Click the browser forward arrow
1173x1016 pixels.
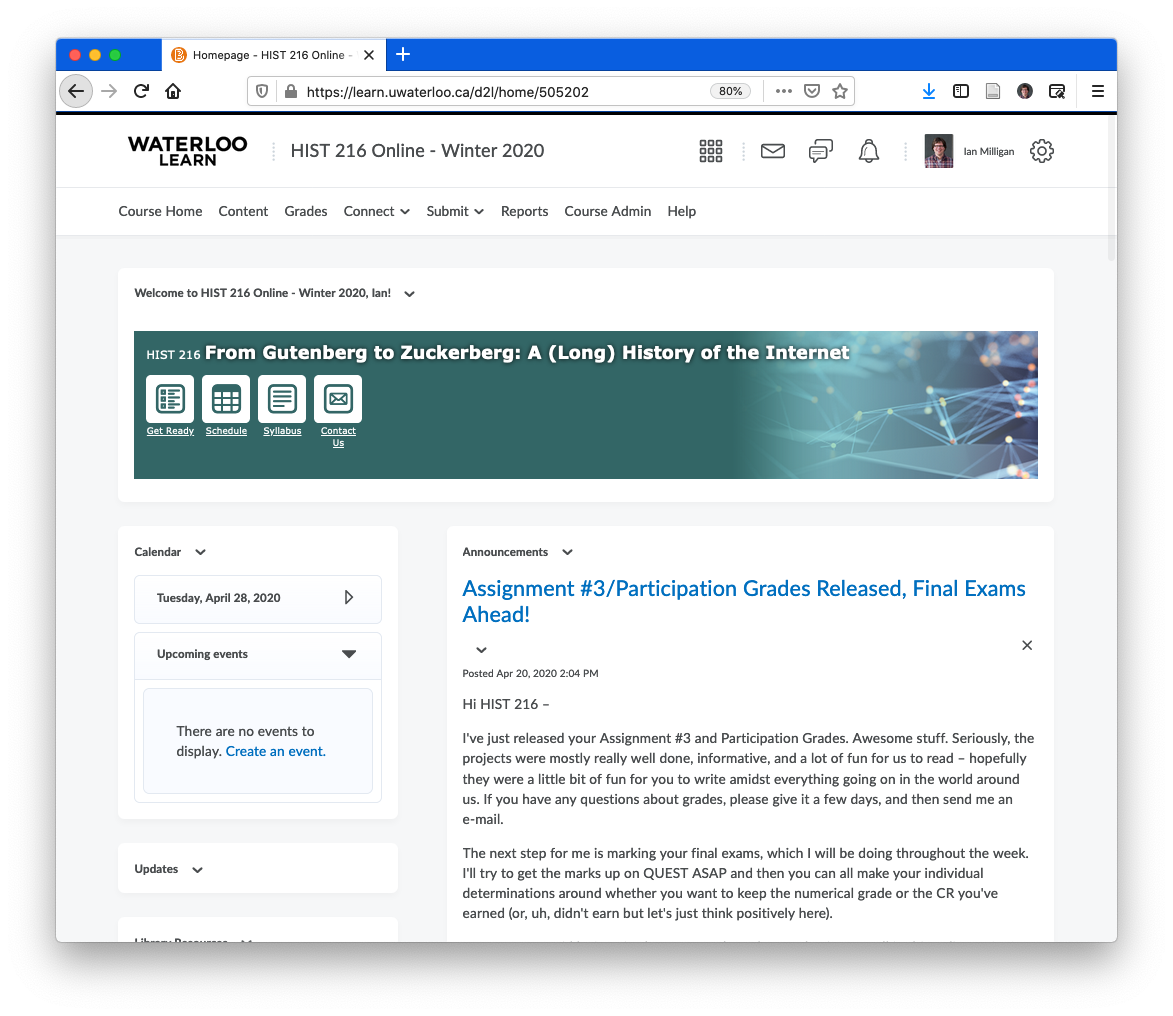click(109, 91)
